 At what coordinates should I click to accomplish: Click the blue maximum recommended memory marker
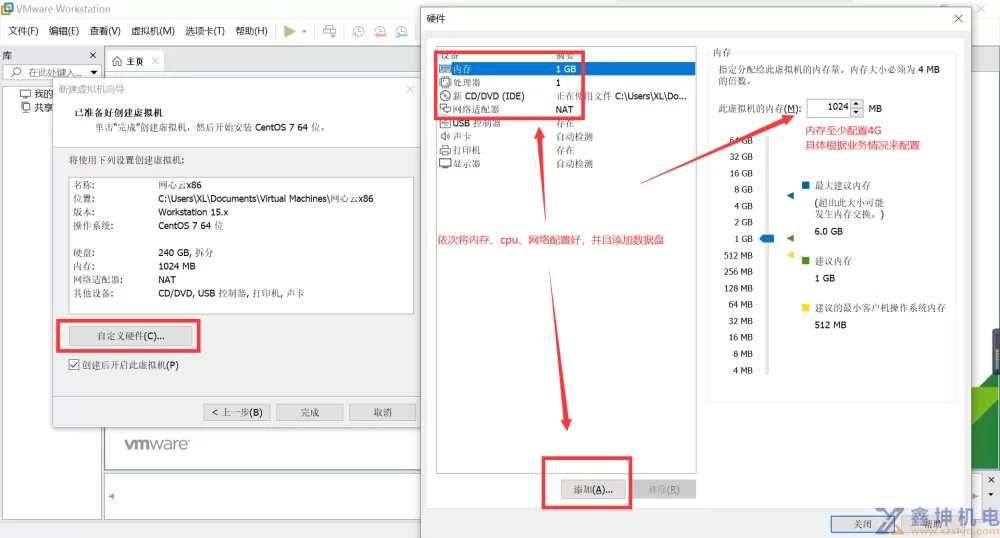[790, 196]
